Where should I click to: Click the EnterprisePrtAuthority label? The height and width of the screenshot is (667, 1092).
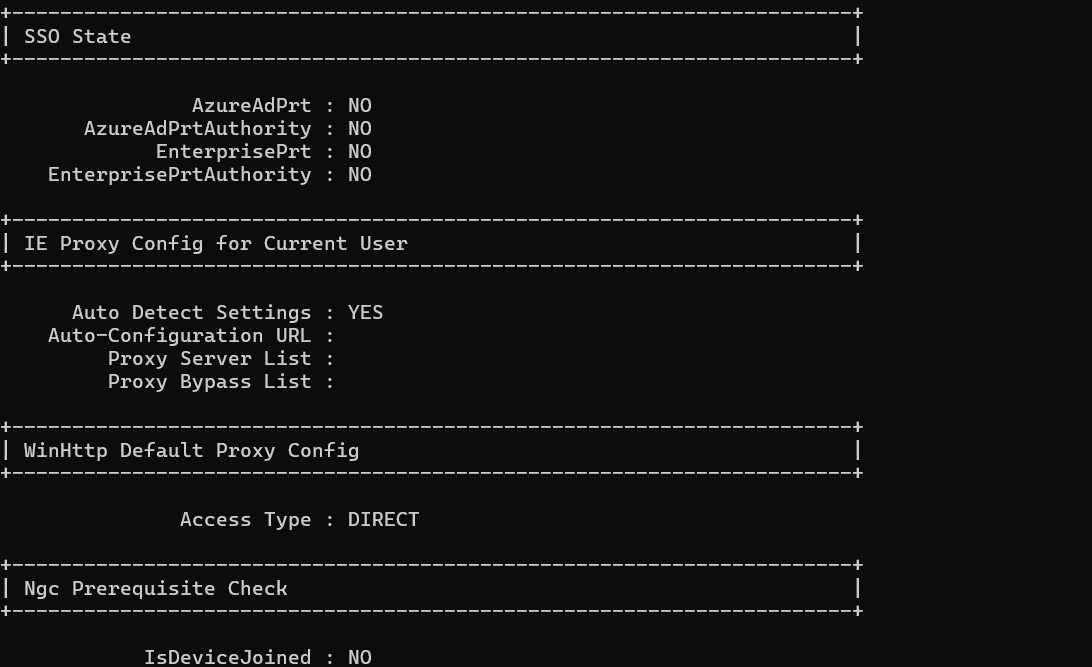(180, 174)
